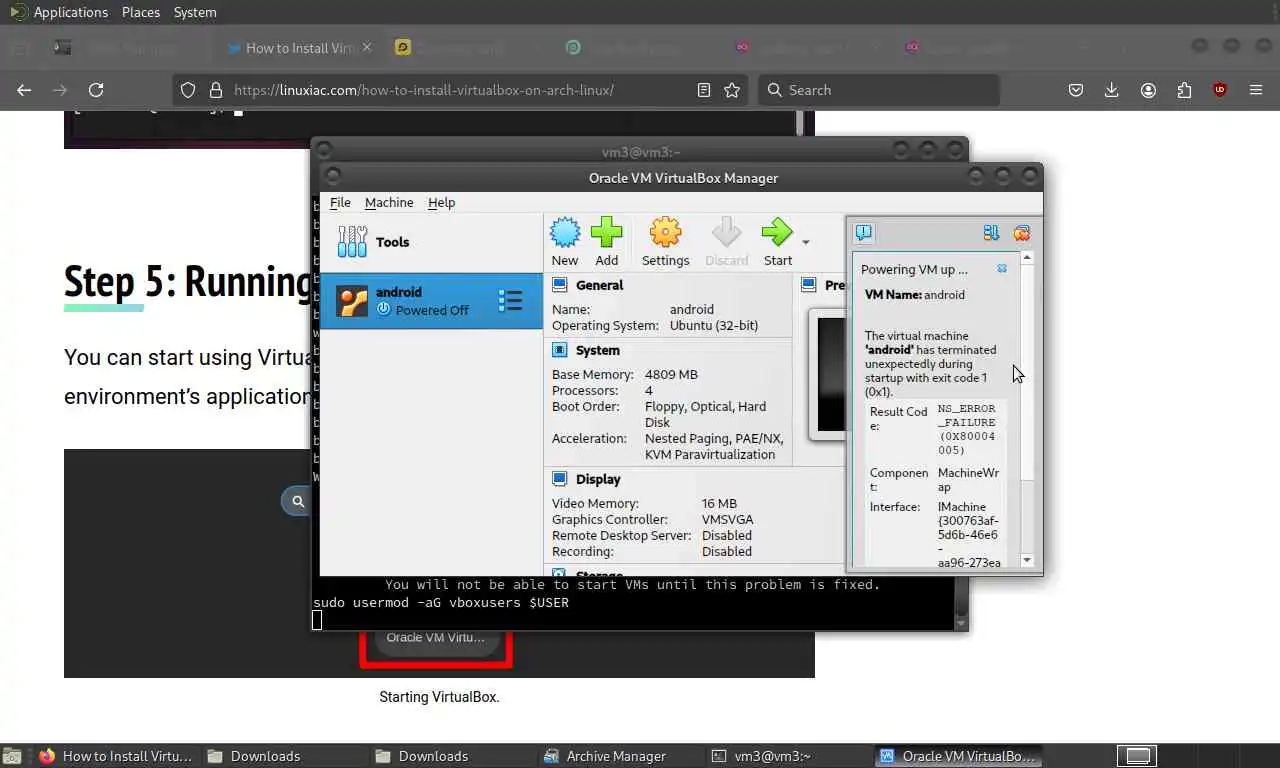Open VM Settings gear icon
Viewport: 1280px width, 768px height.
point(665,233)
